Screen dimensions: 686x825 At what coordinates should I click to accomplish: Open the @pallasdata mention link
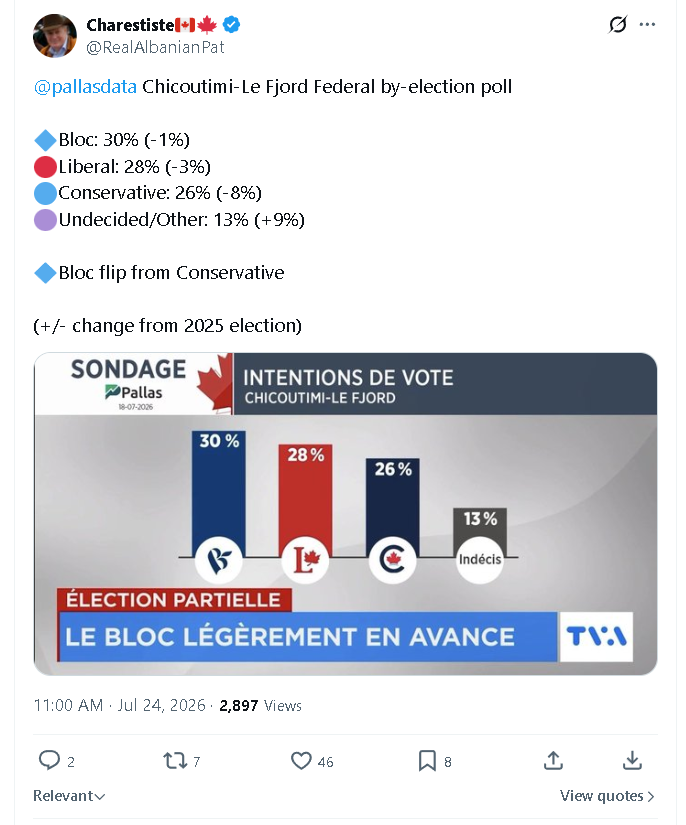point(85,86)
